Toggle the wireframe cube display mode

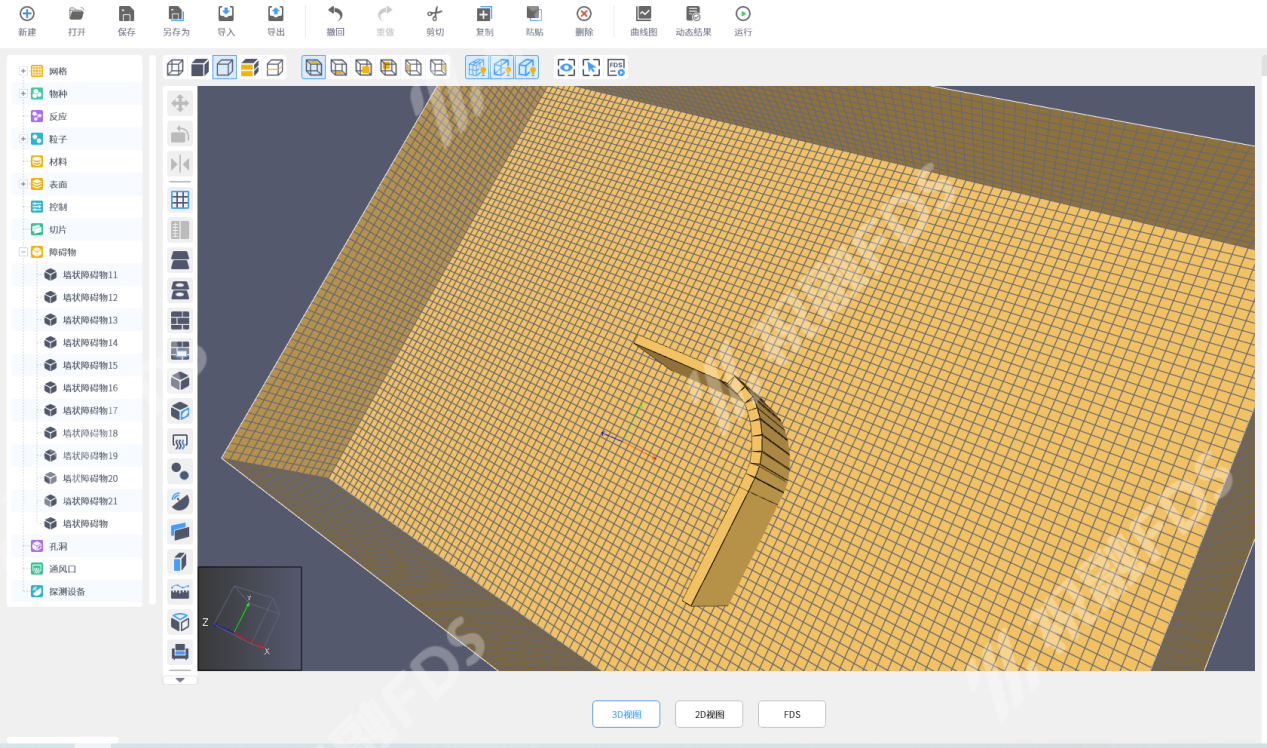175,67
